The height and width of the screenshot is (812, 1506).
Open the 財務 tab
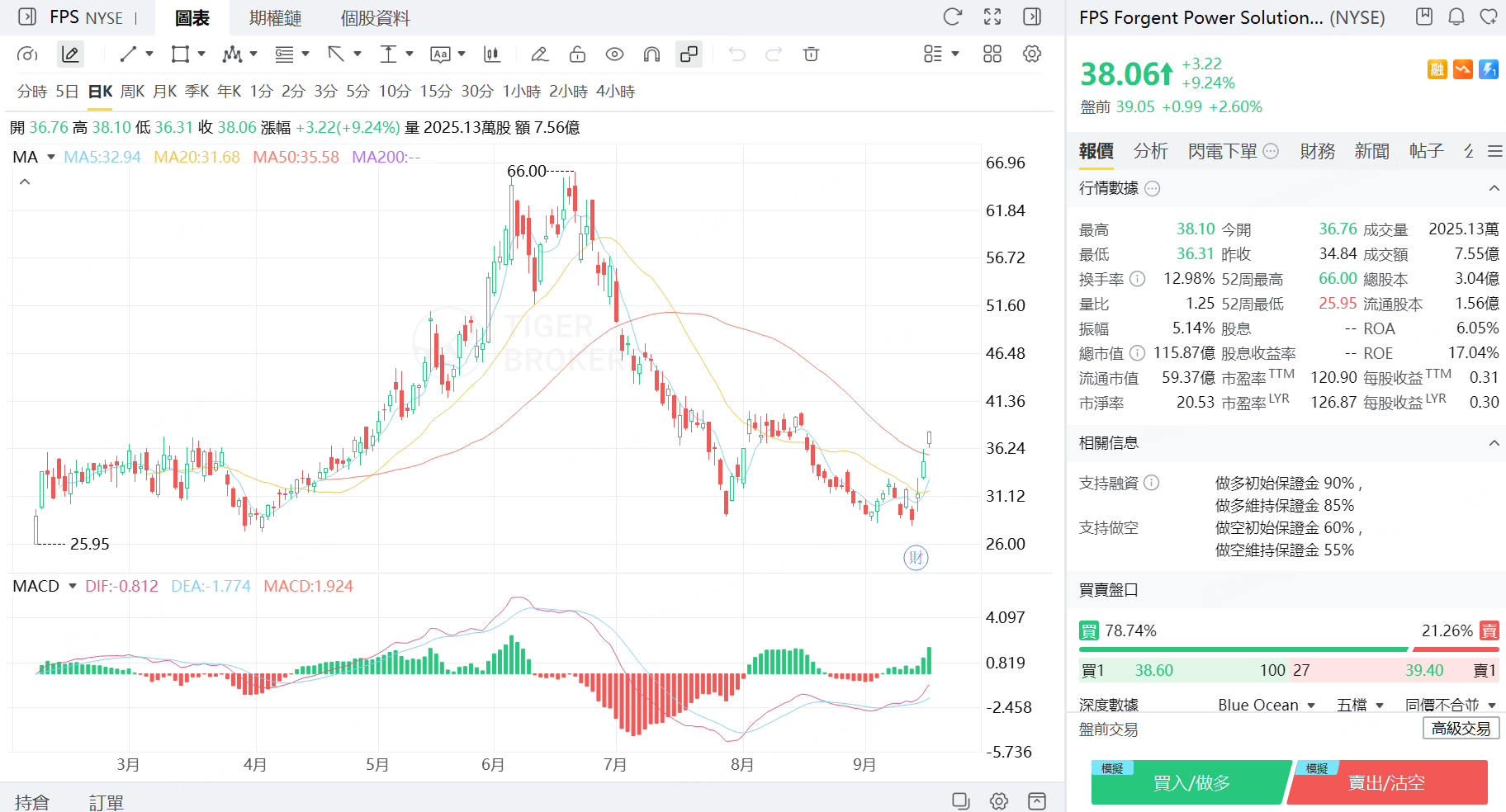click(x=1318, y=151)
